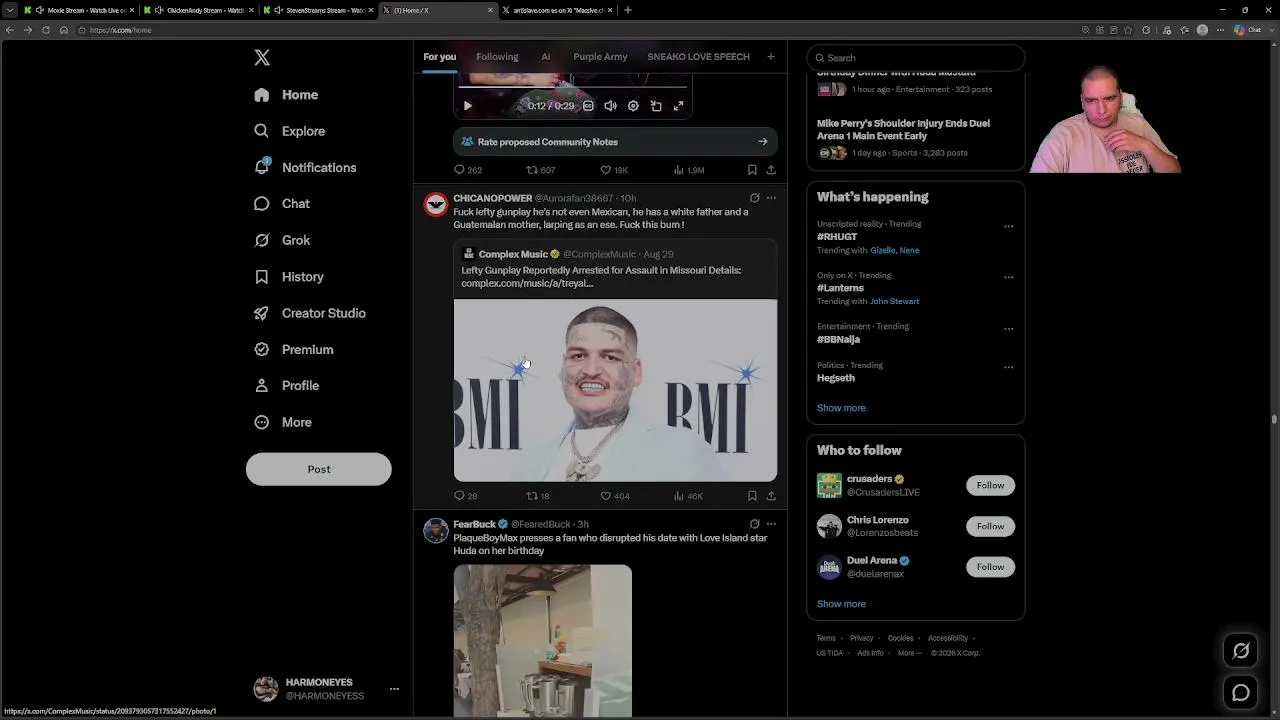Reload the page in the browser

(x=45, y=30)
